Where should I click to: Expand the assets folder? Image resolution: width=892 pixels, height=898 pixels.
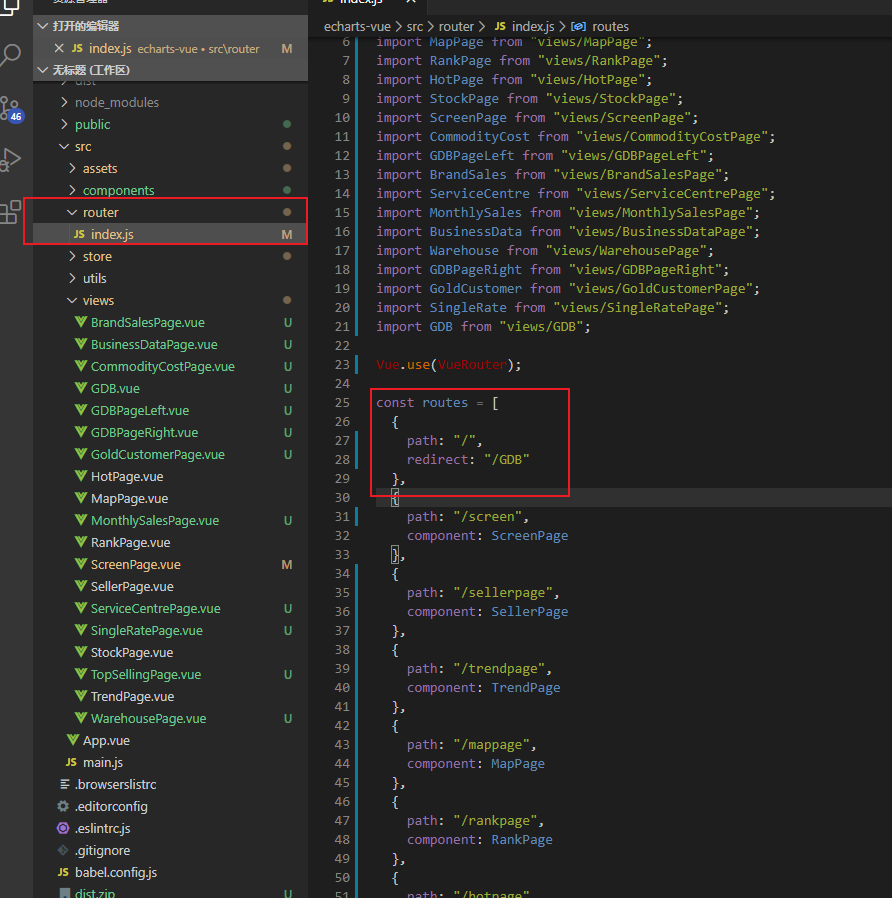tap(72, 168)
